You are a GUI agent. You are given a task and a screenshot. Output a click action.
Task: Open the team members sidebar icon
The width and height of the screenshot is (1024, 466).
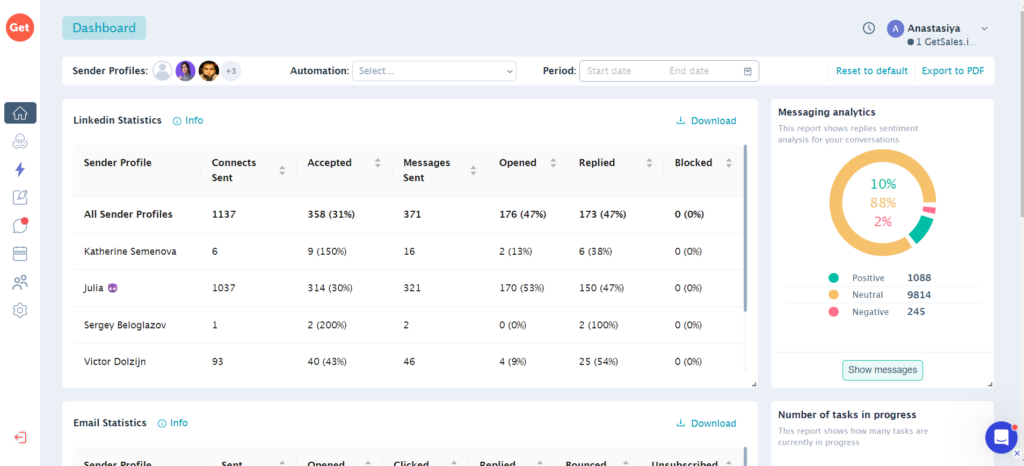click(x=20, y=283)
